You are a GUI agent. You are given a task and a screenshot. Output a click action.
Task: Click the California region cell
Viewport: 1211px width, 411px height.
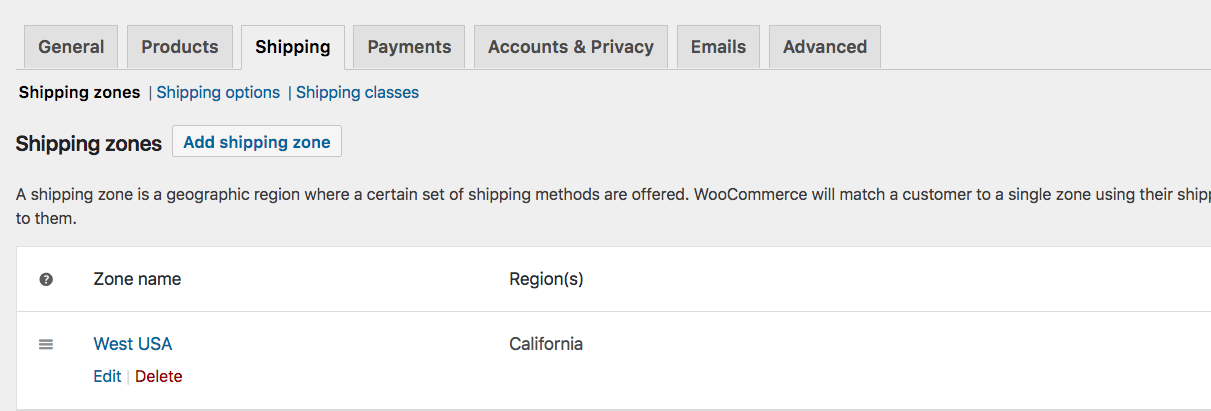pyautogui.click(x=546, y=344)
